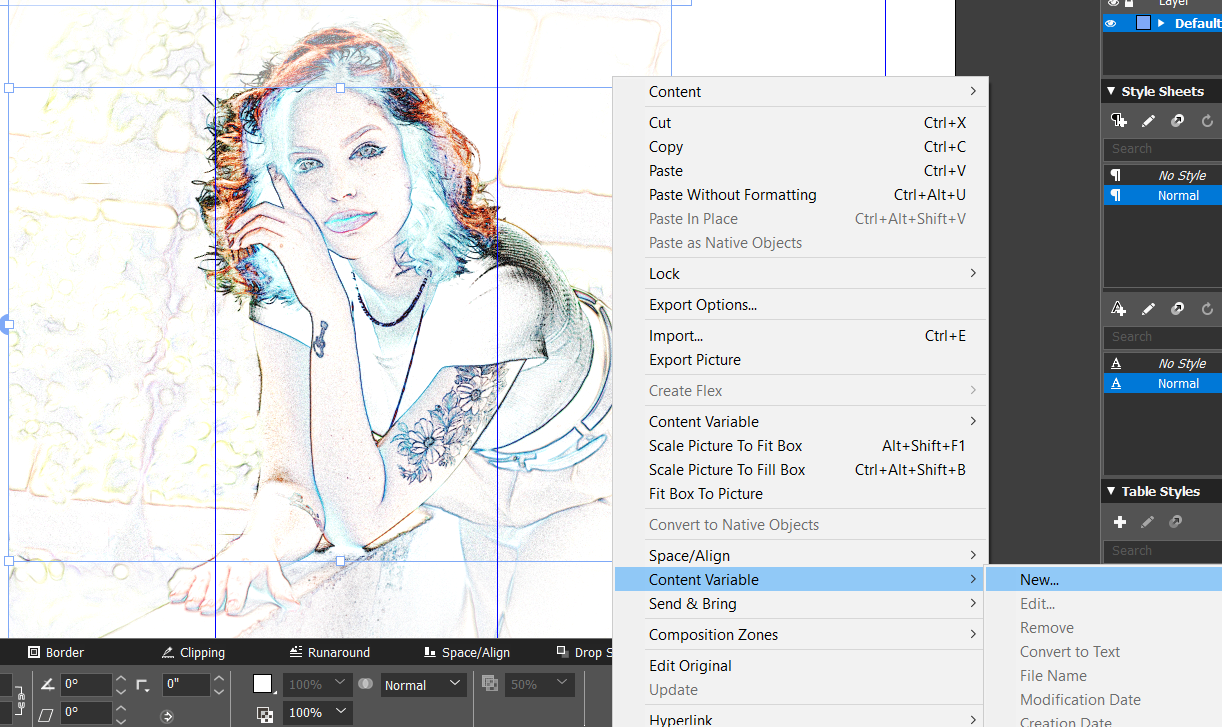Screen dimensions: 1222x727
Task: Update paragraph style sheets using circular arrow icon
Action: 1206,120
